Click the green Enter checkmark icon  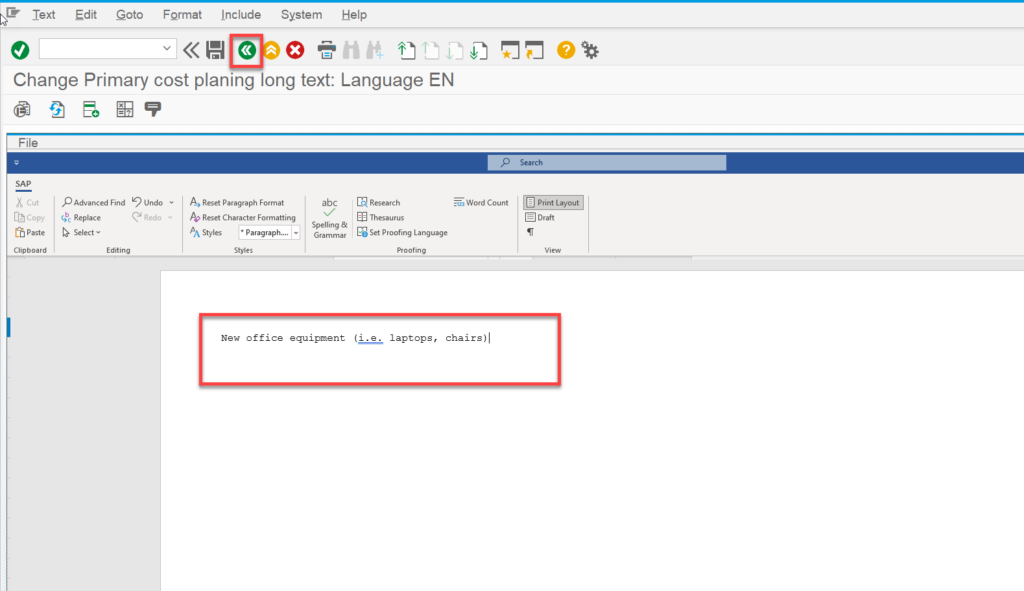[19, 49]
